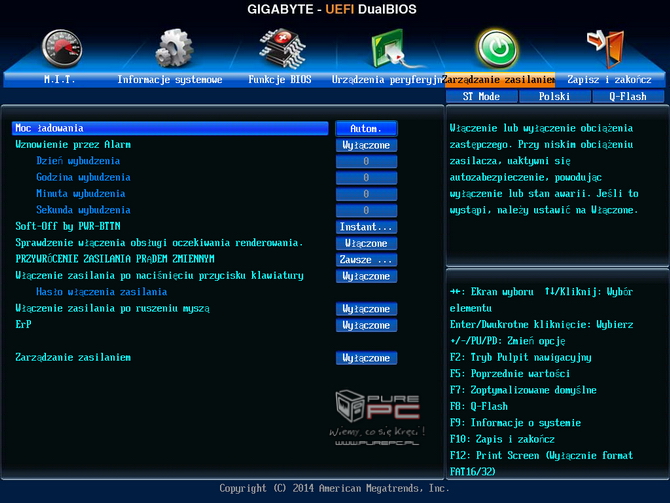The height and width of the screenshot is (503, 670).
Task: Select Wznowienie przez Alarm row label
Action: [x=73, y=145]
